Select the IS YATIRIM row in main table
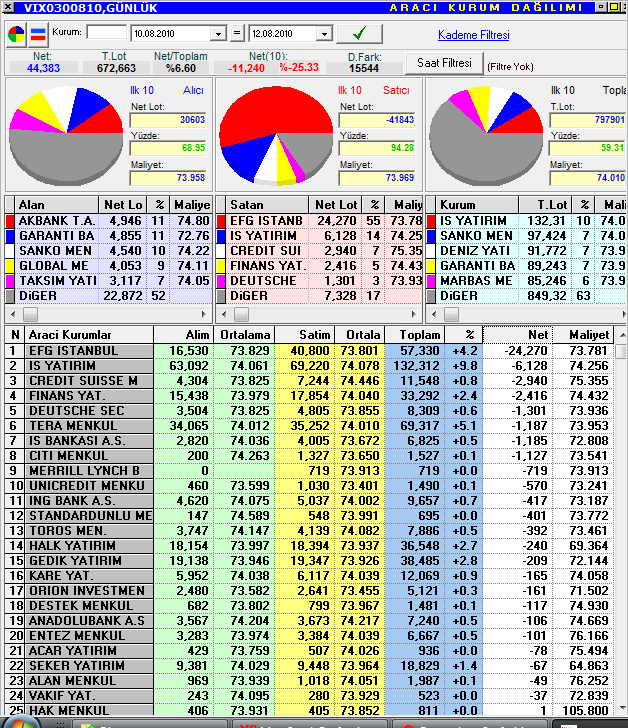 coord(310,366)
